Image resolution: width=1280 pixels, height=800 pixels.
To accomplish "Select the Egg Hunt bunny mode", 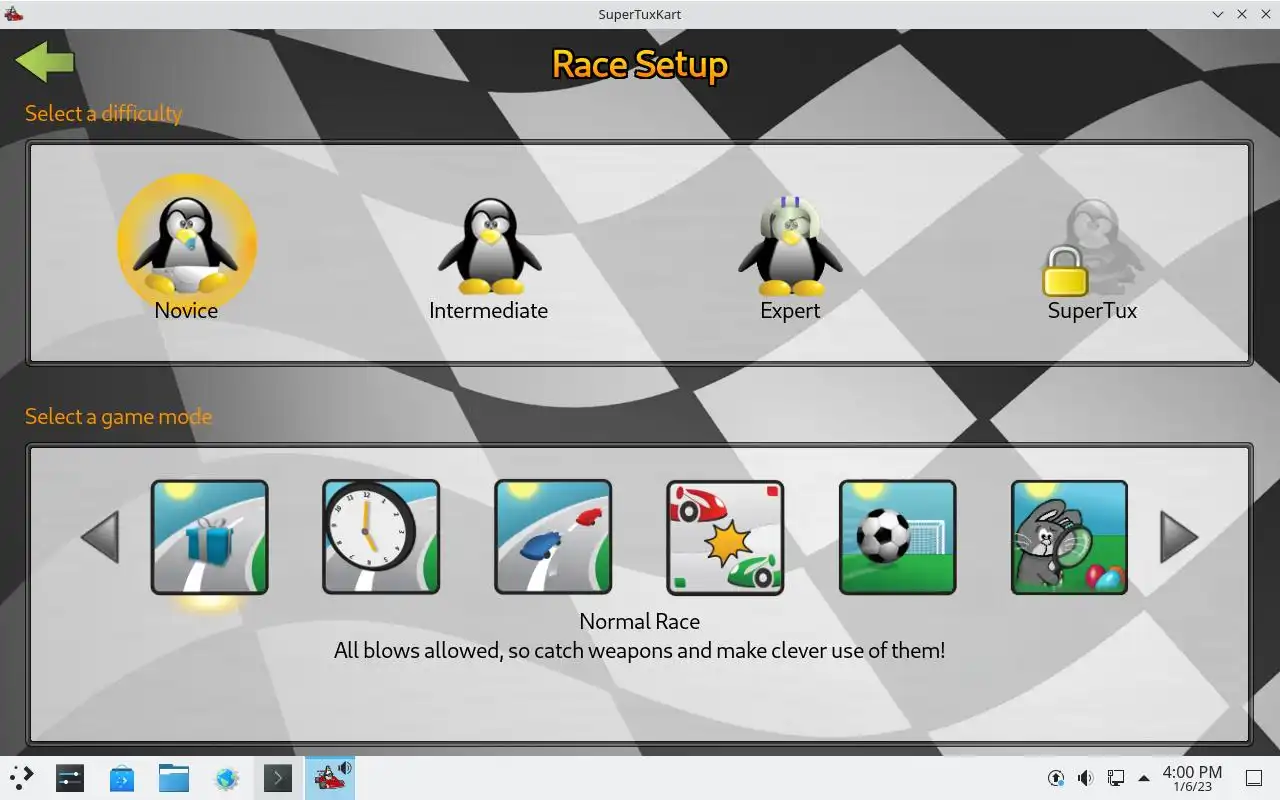I will pyautogui.click(x=1069, y=537).
